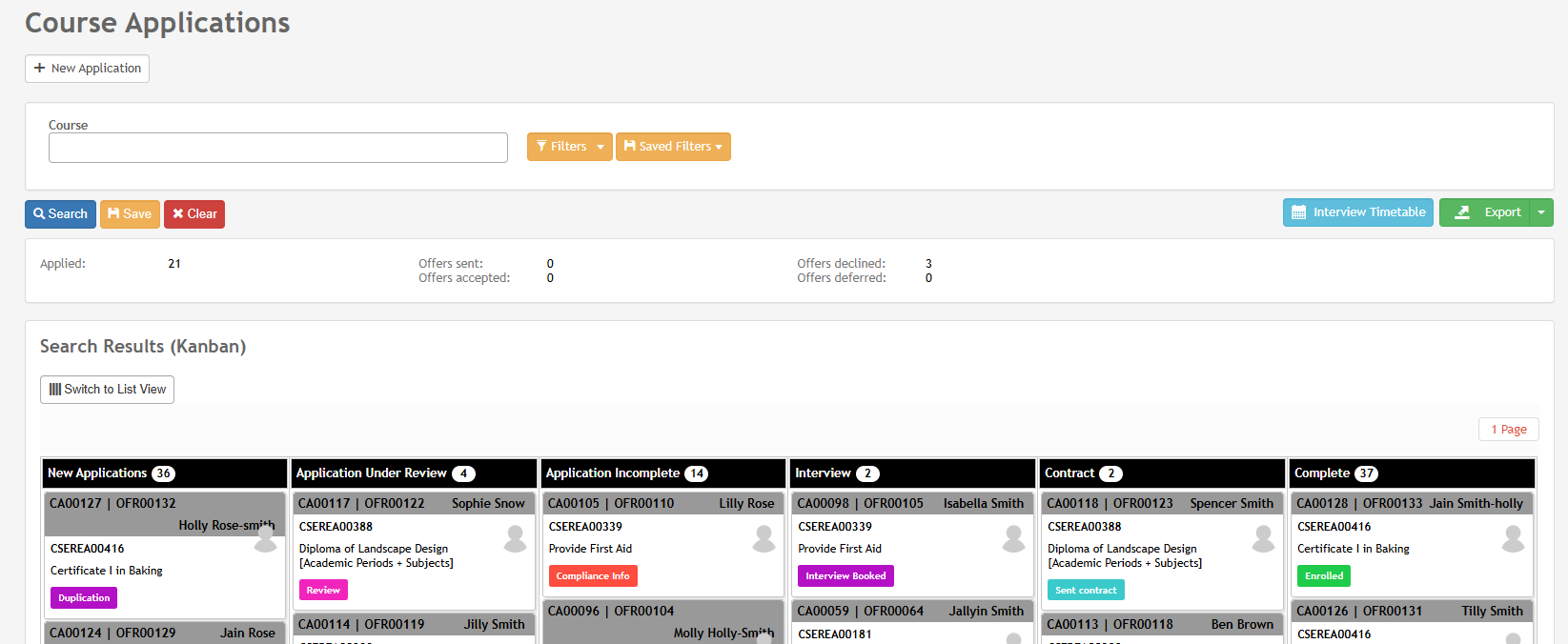Click the Enrolled status tag
The height and width of the screenshot is (644, 1568).
click(x=1324, y=576)
